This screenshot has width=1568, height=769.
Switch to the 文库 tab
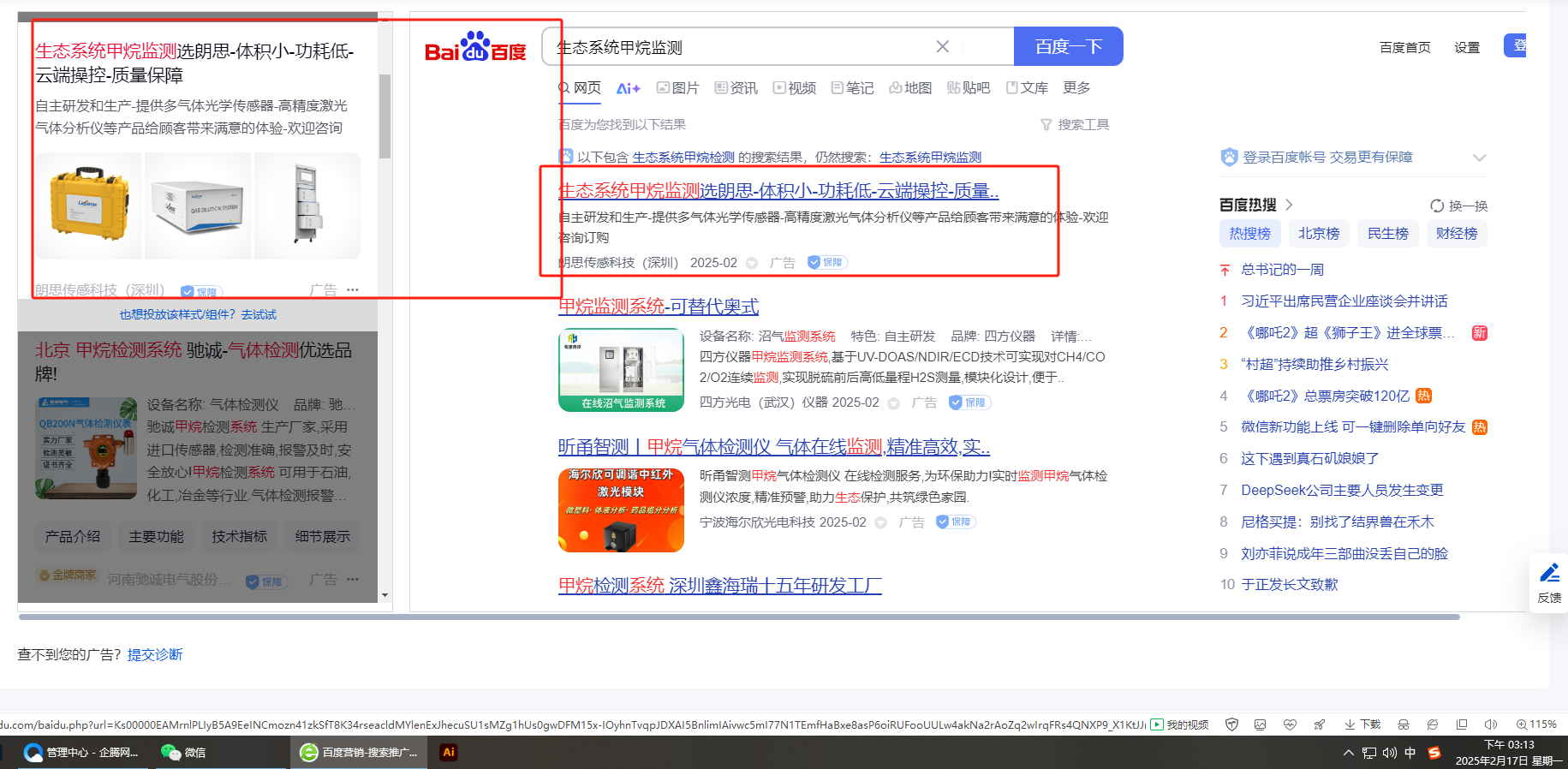click(x=1027, y=87)
